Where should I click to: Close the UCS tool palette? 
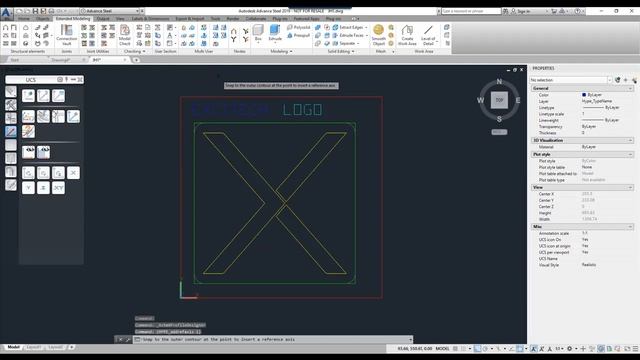point(80,80)
